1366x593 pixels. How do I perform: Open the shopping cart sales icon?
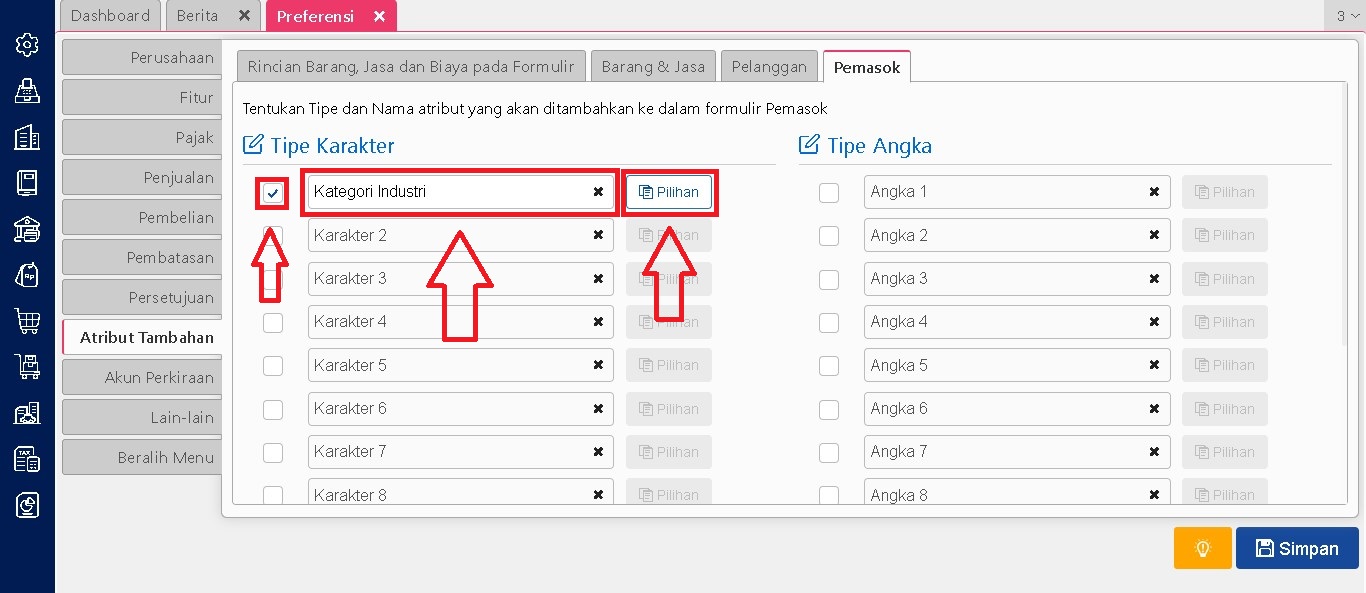pos(27,321)
